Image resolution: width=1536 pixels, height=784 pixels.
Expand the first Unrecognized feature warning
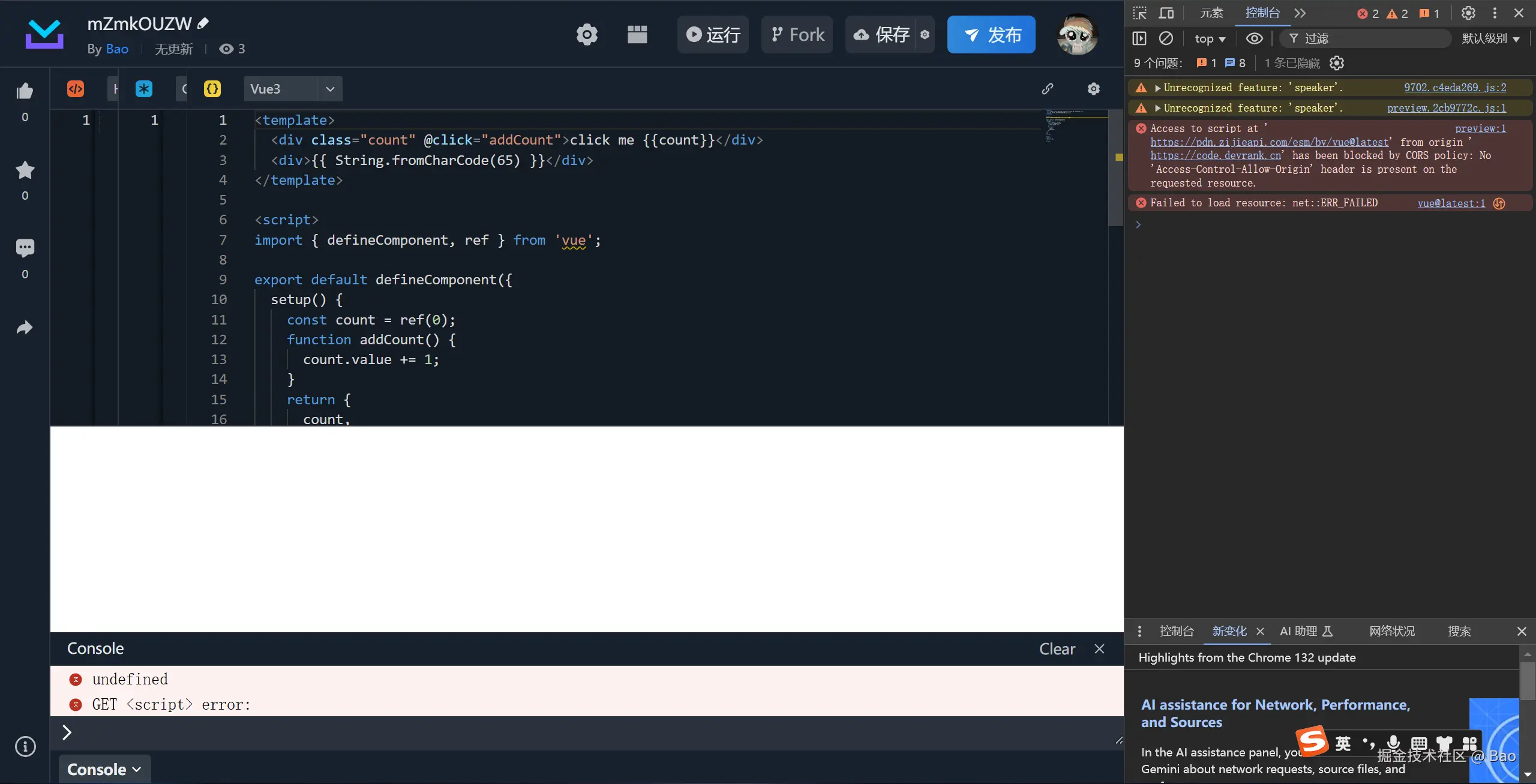tap(1157, 88)
